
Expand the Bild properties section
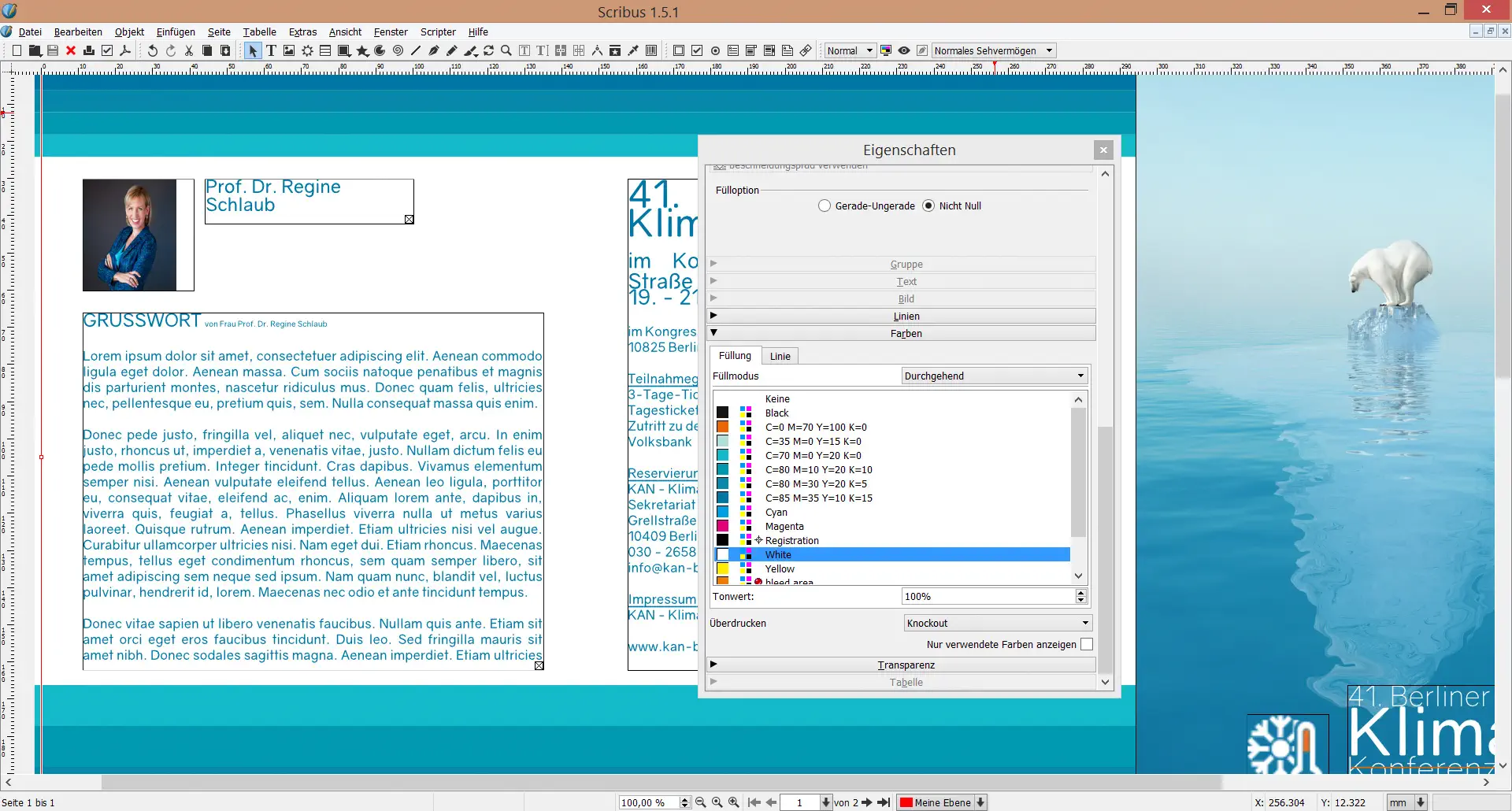906,298
